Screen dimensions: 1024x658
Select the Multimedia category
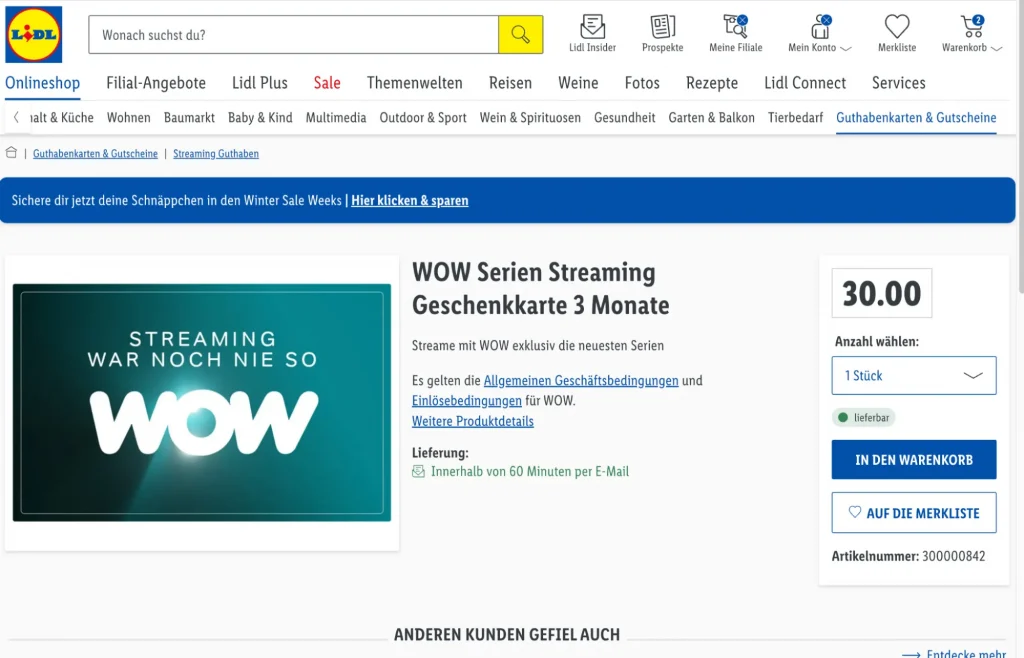(x=336, y=118)
